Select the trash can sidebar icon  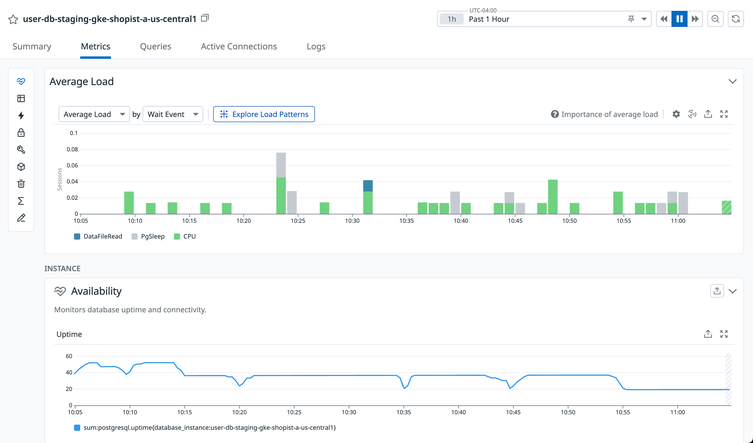click(21, 184)
